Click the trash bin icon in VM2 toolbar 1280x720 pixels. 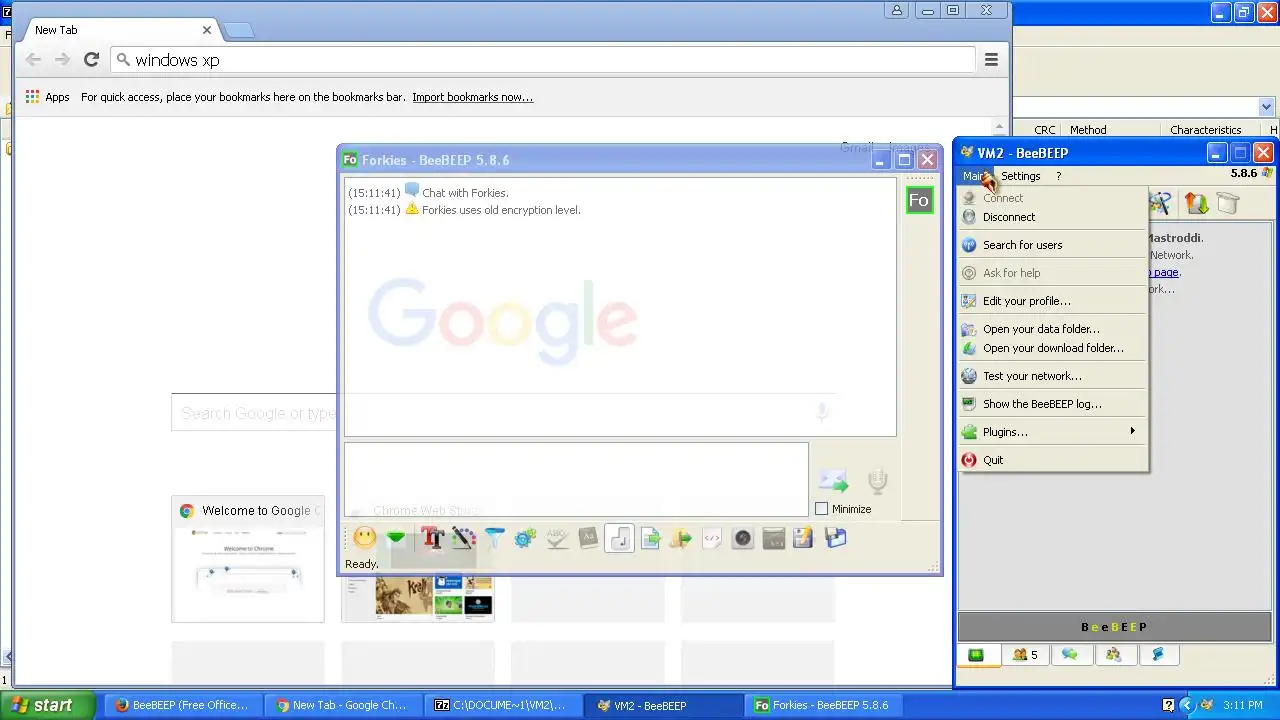(x=1228, y=203)
